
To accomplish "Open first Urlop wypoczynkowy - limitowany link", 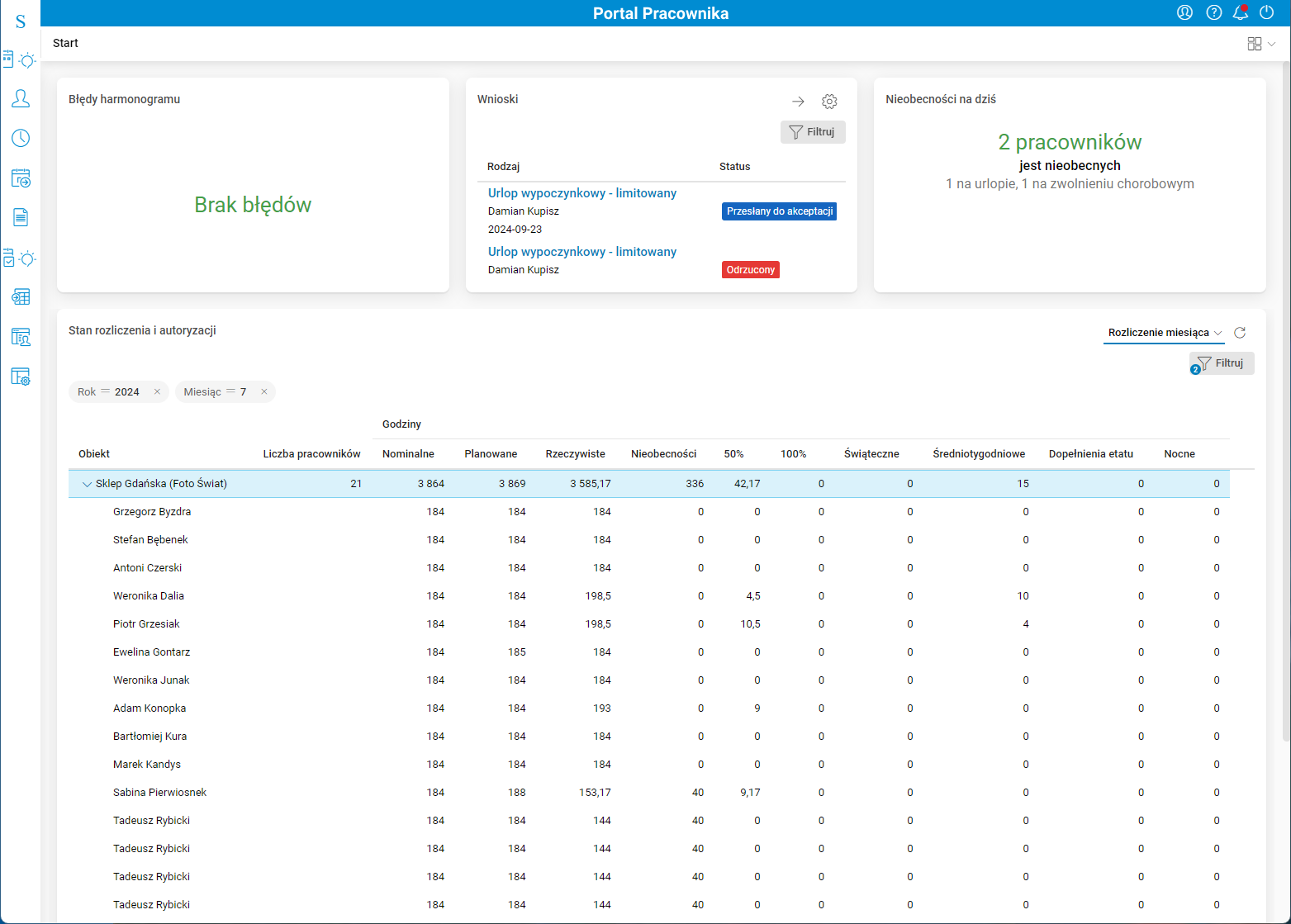I will 581,193.
